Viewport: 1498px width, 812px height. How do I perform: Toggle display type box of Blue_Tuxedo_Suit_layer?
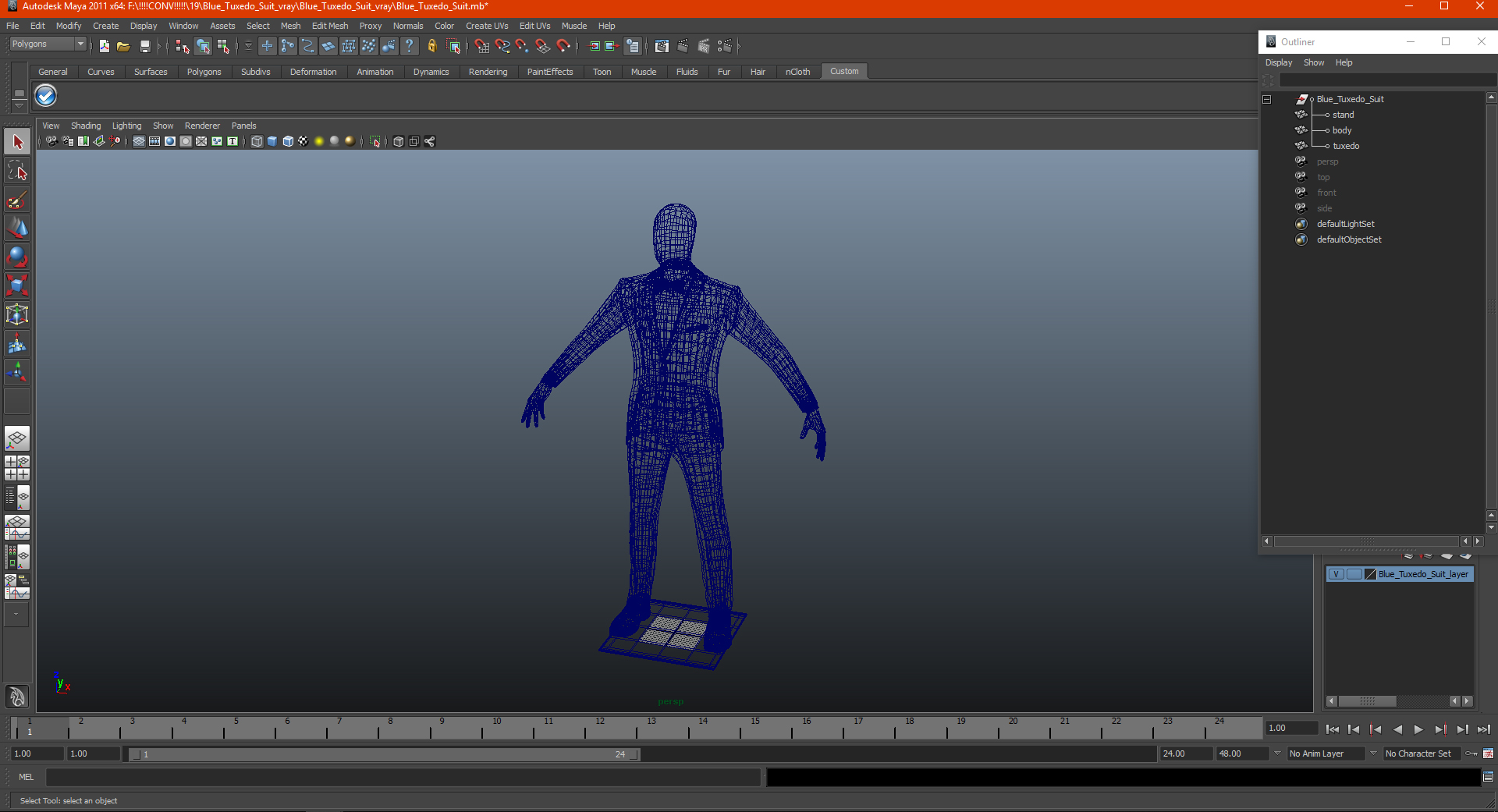click(x=1354, y=574)
